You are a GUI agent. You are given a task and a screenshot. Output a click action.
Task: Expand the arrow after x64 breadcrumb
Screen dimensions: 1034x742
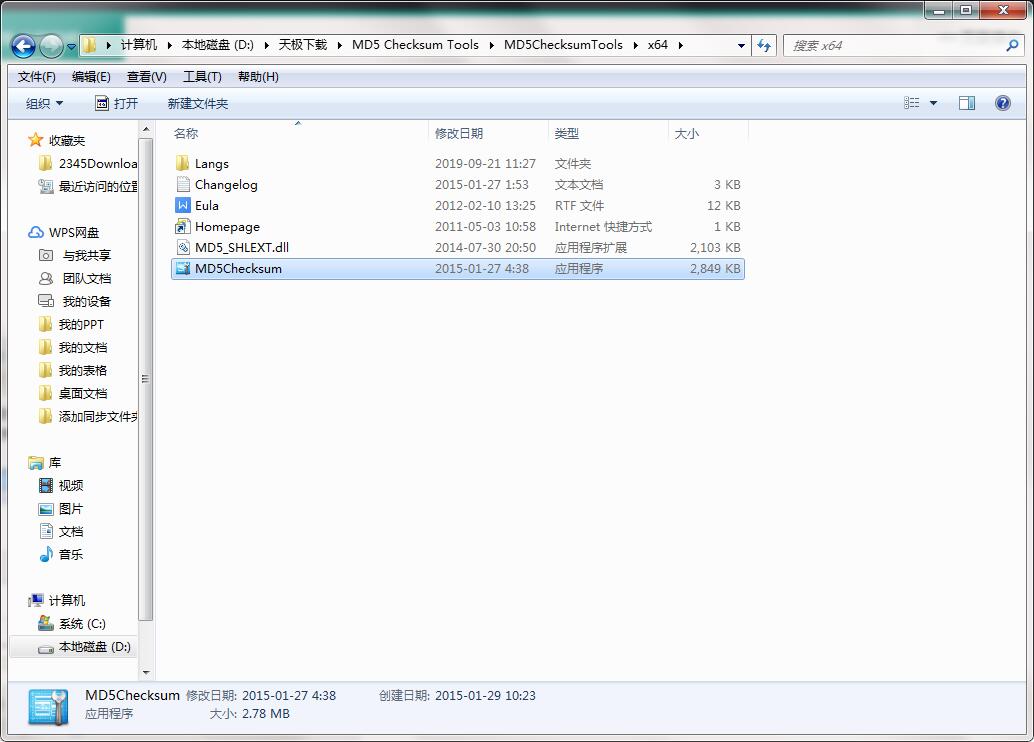point(681,45)
